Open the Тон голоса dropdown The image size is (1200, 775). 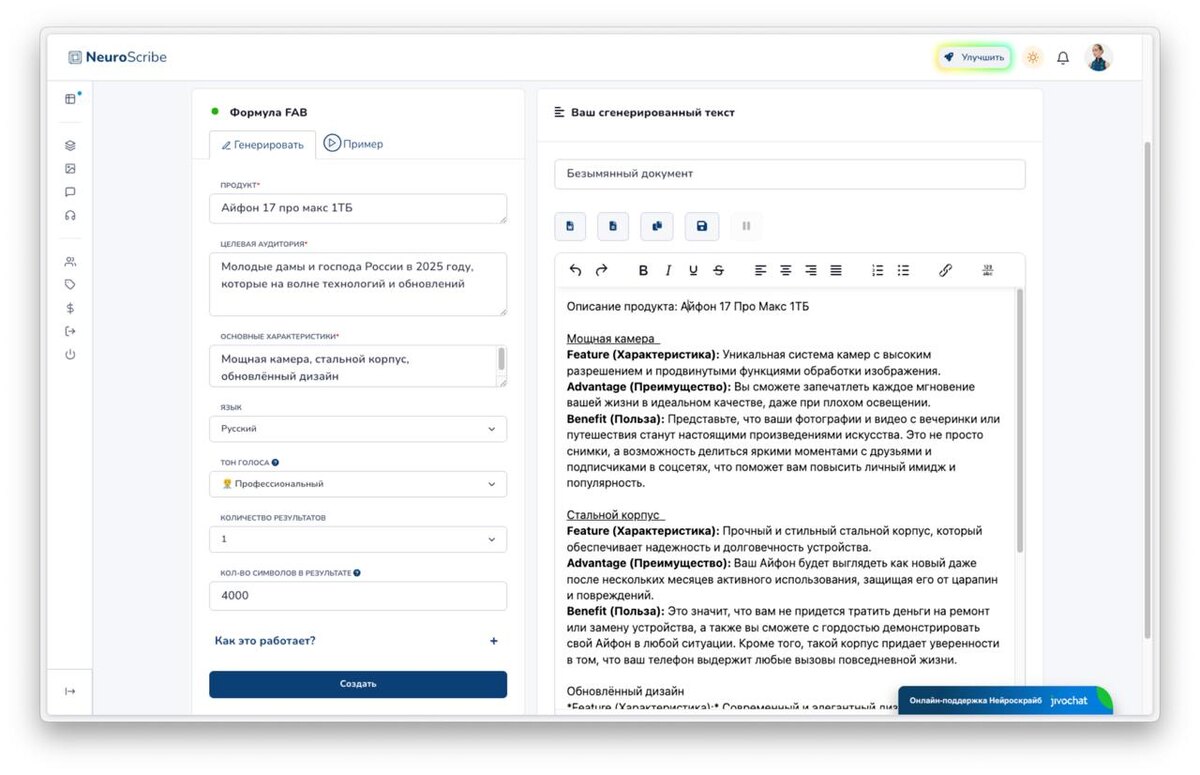[x=358, y=484]
